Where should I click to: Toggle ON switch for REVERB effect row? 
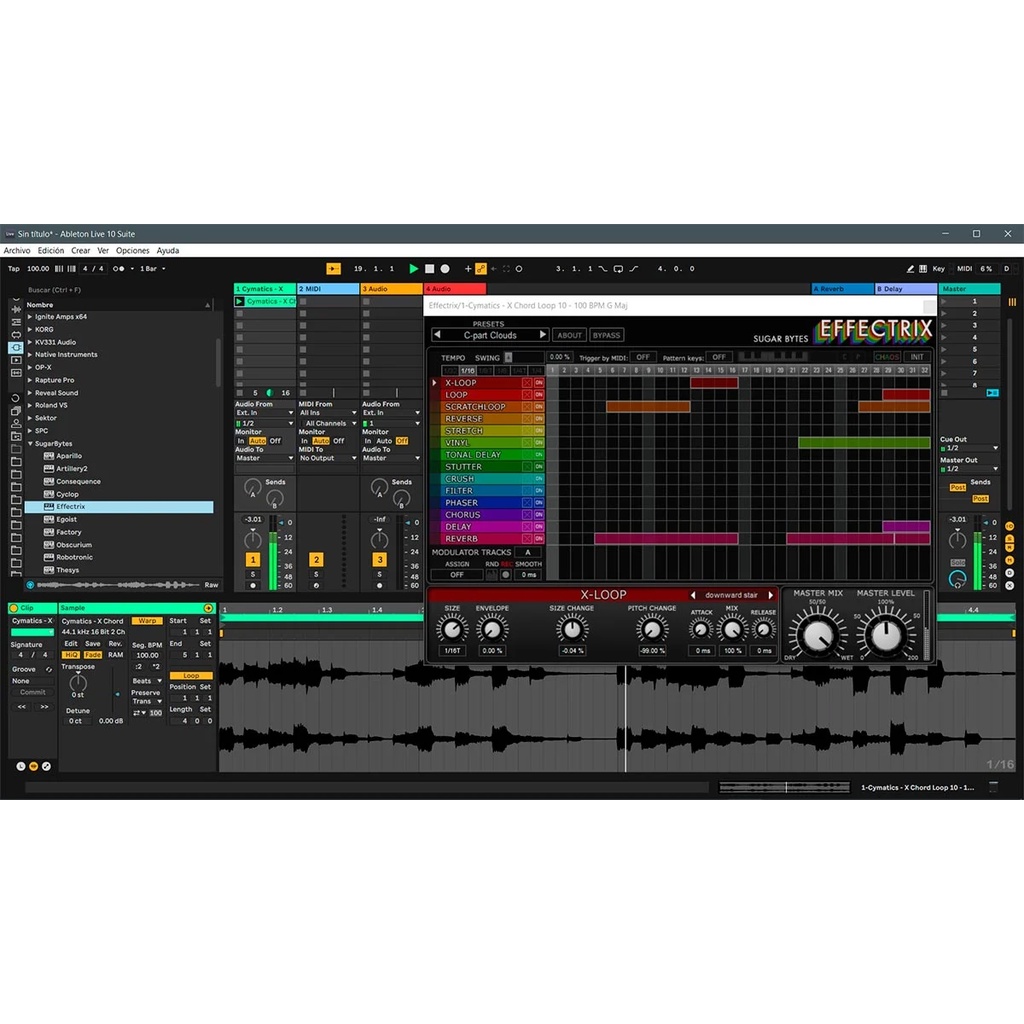click(539, 539)
